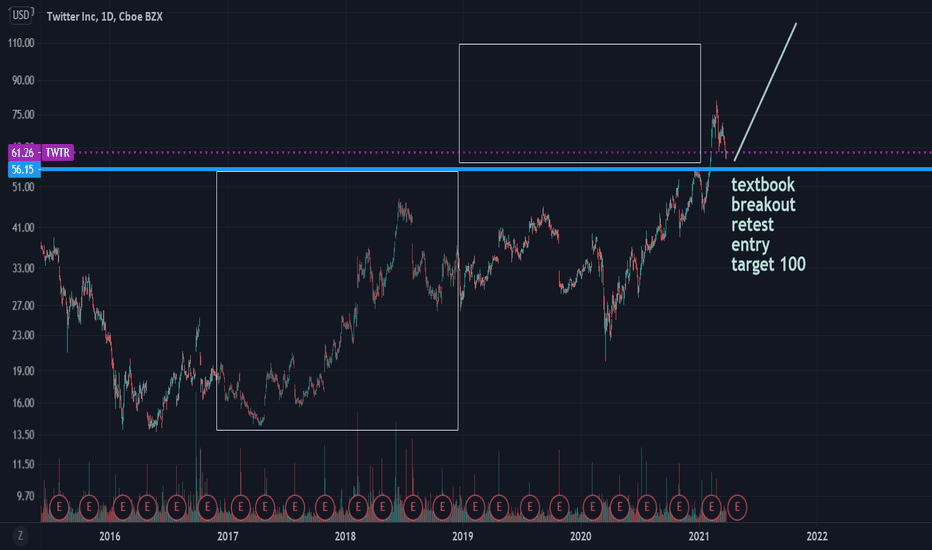Click the 23.00 price axis label
The width and height of the screenshot is (932, 550).
23,335
